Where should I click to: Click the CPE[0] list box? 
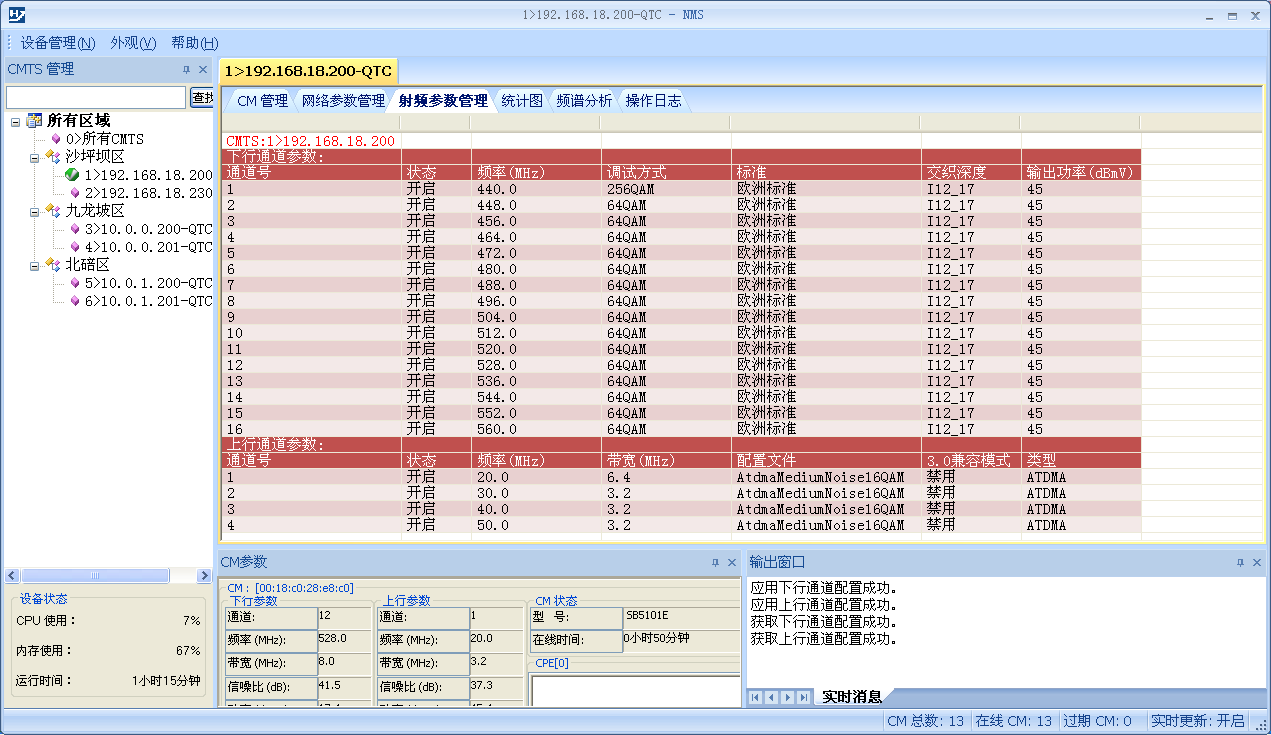635,691
